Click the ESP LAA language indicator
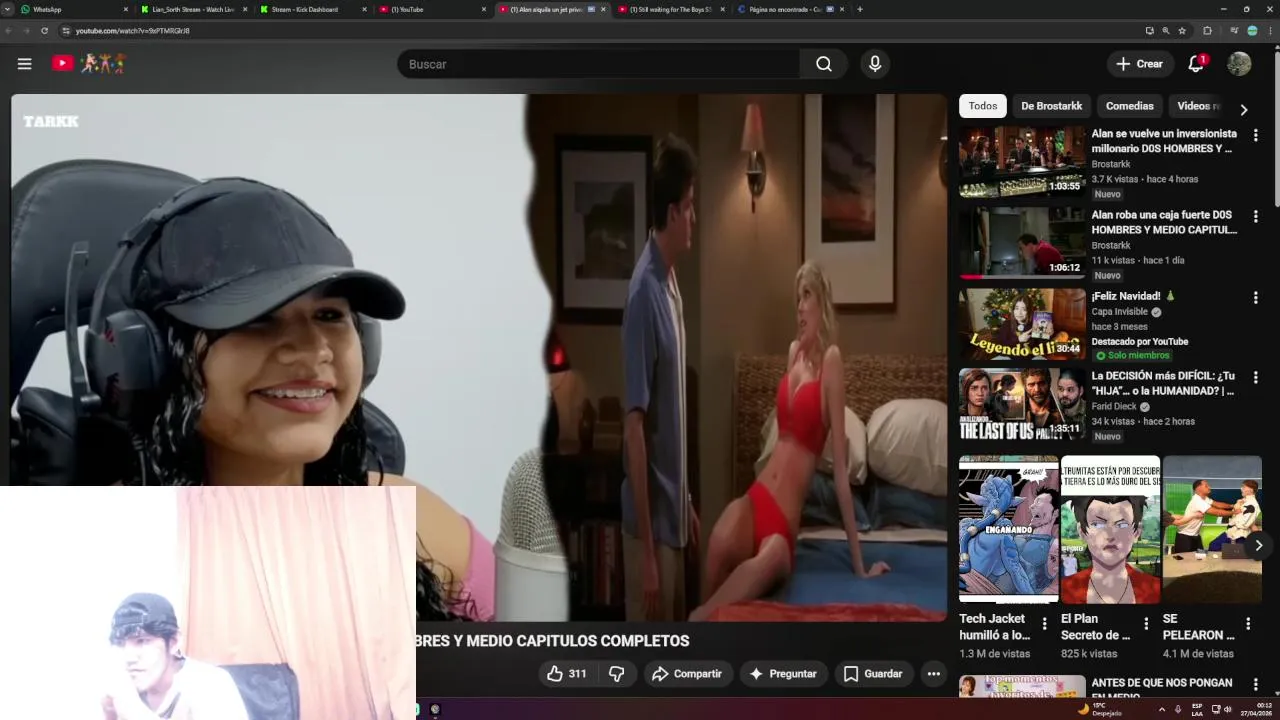The image size is (1280, 720). point(1197,709)
